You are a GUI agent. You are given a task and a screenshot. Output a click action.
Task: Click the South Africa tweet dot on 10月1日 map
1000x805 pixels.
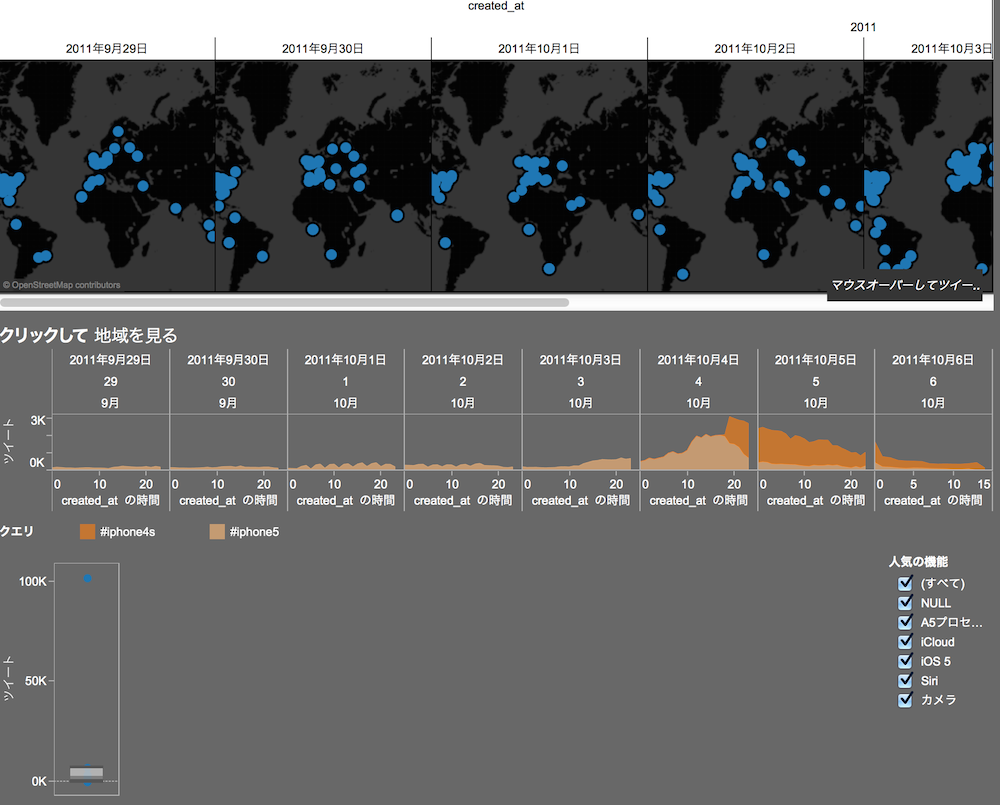[x=549, y=269]
